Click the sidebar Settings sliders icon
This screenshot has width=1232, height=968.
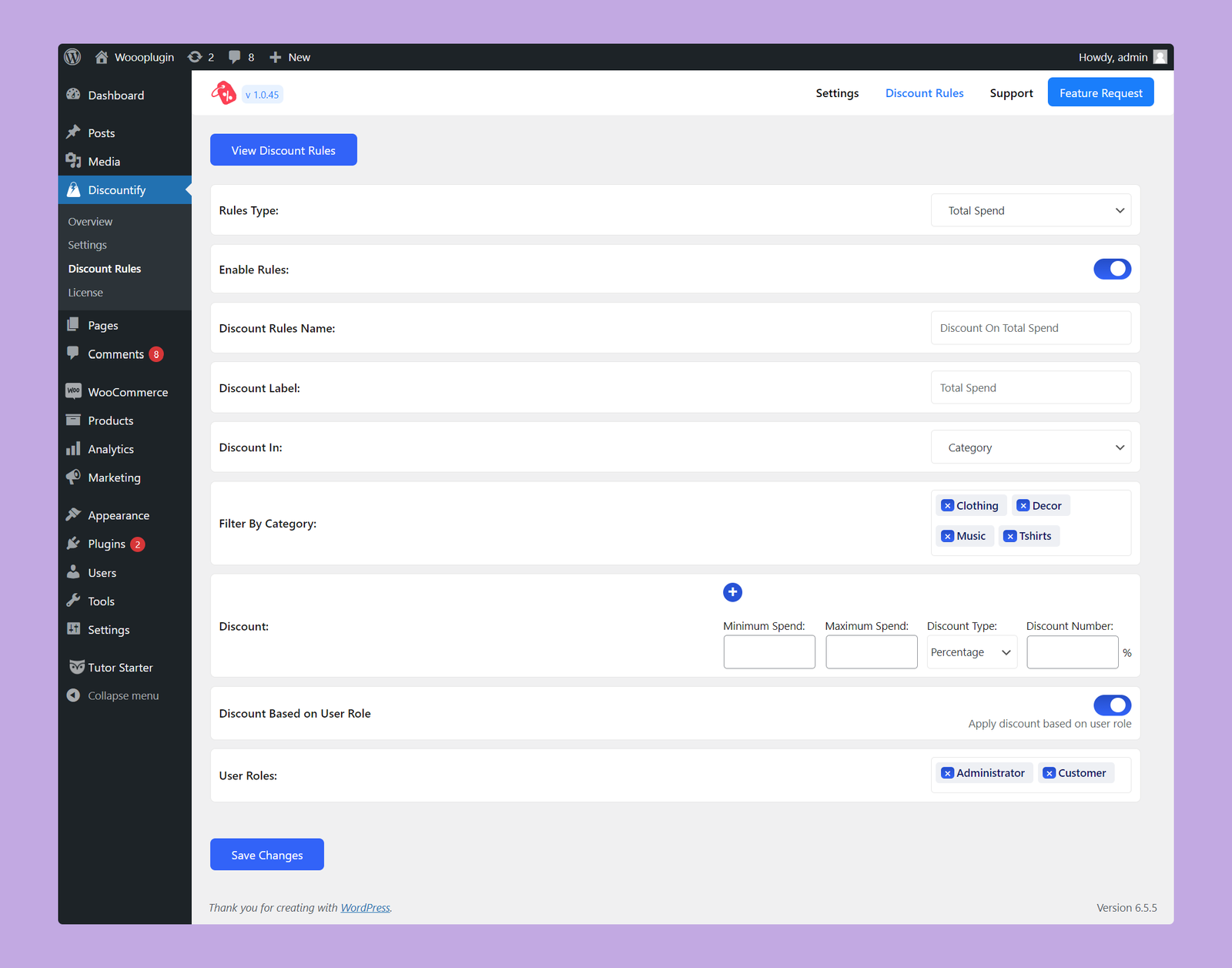click(73, 628)
